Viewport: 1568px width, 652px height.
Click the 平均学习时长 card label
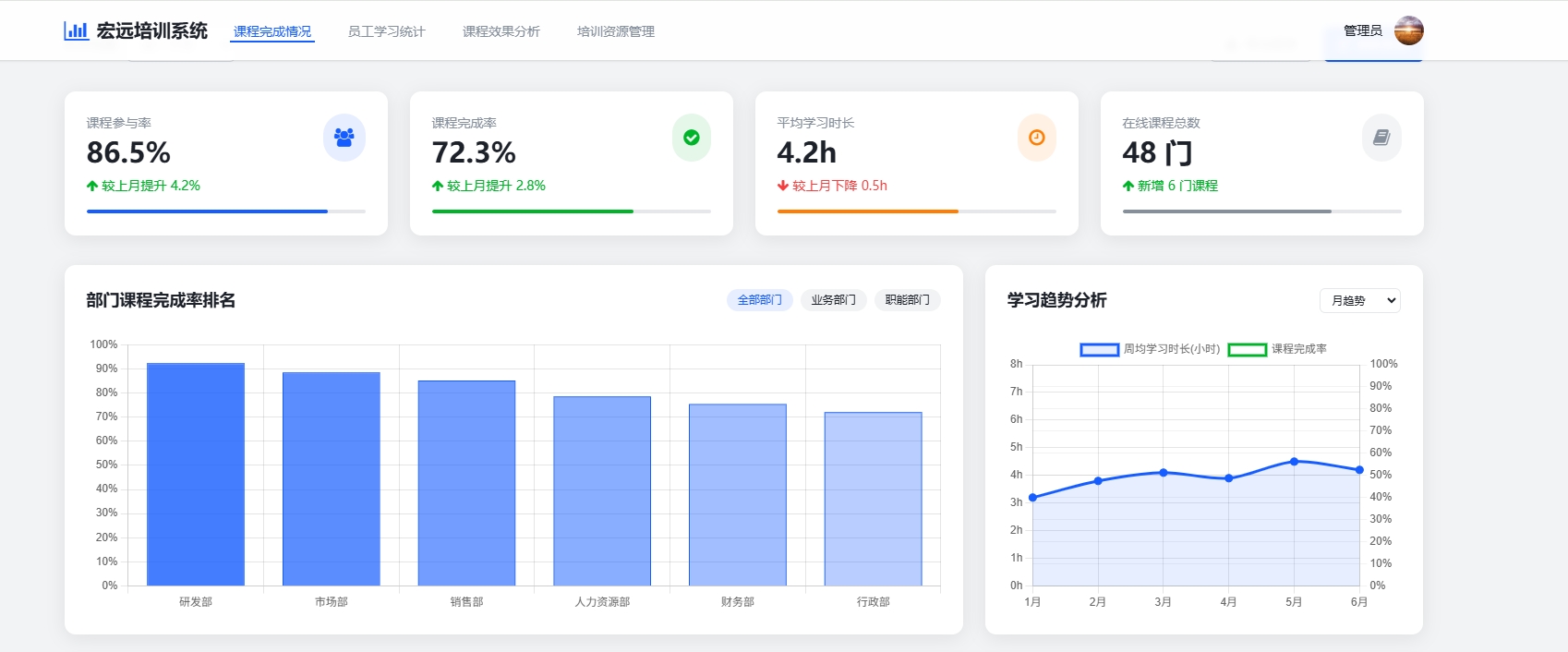pos(815,123)
